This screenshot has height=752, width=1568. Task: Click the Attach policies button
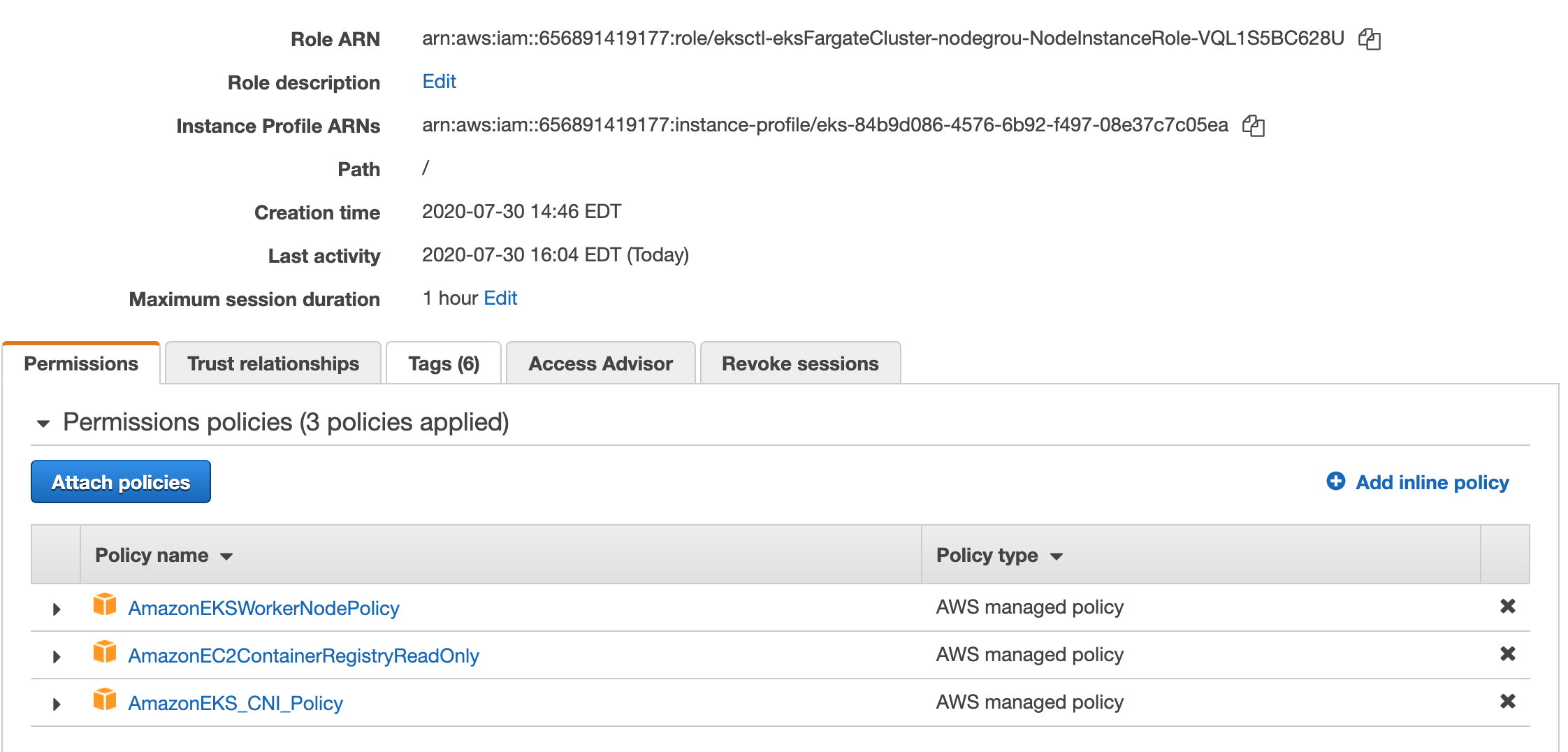click(120, 482)
